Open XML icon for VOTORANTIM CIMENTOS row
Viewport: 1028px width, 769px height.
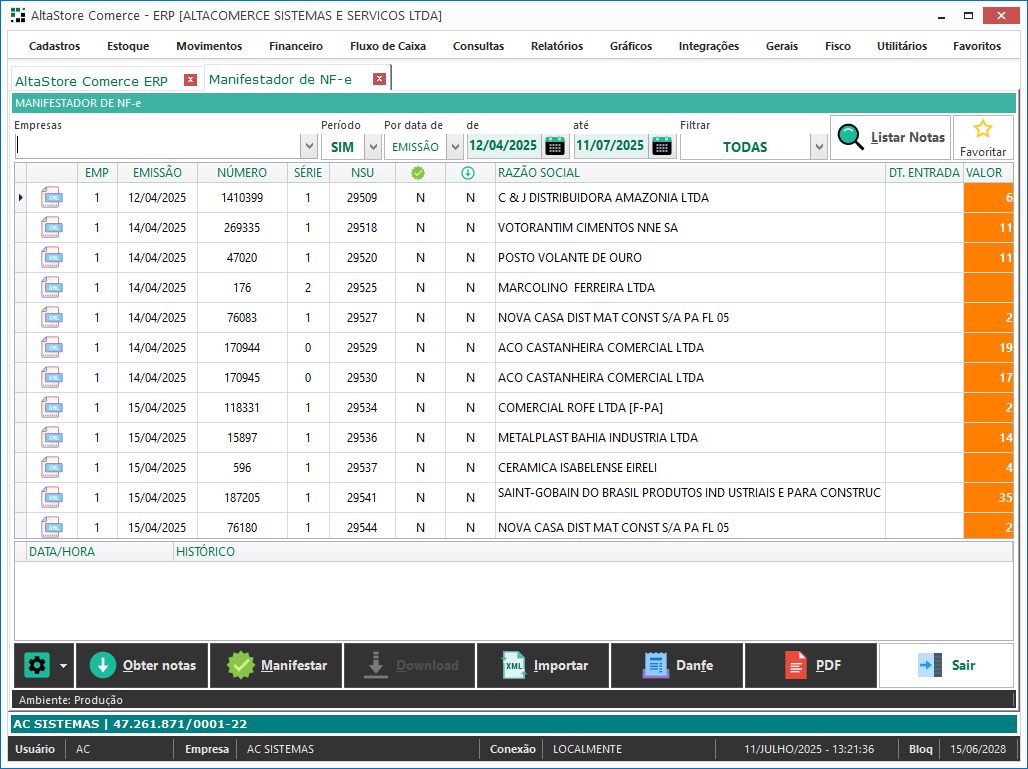pos(51,227)
